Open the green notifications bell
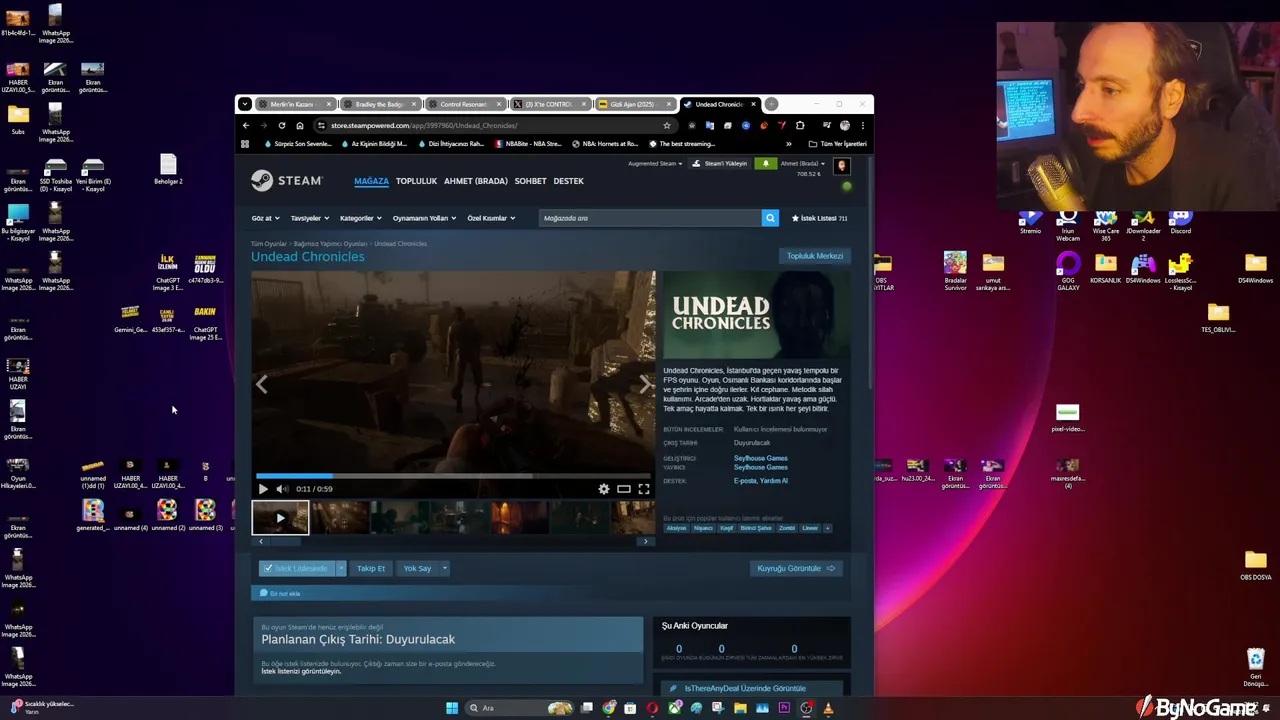Screen dimensions: 1280x720 pos(766,163)
